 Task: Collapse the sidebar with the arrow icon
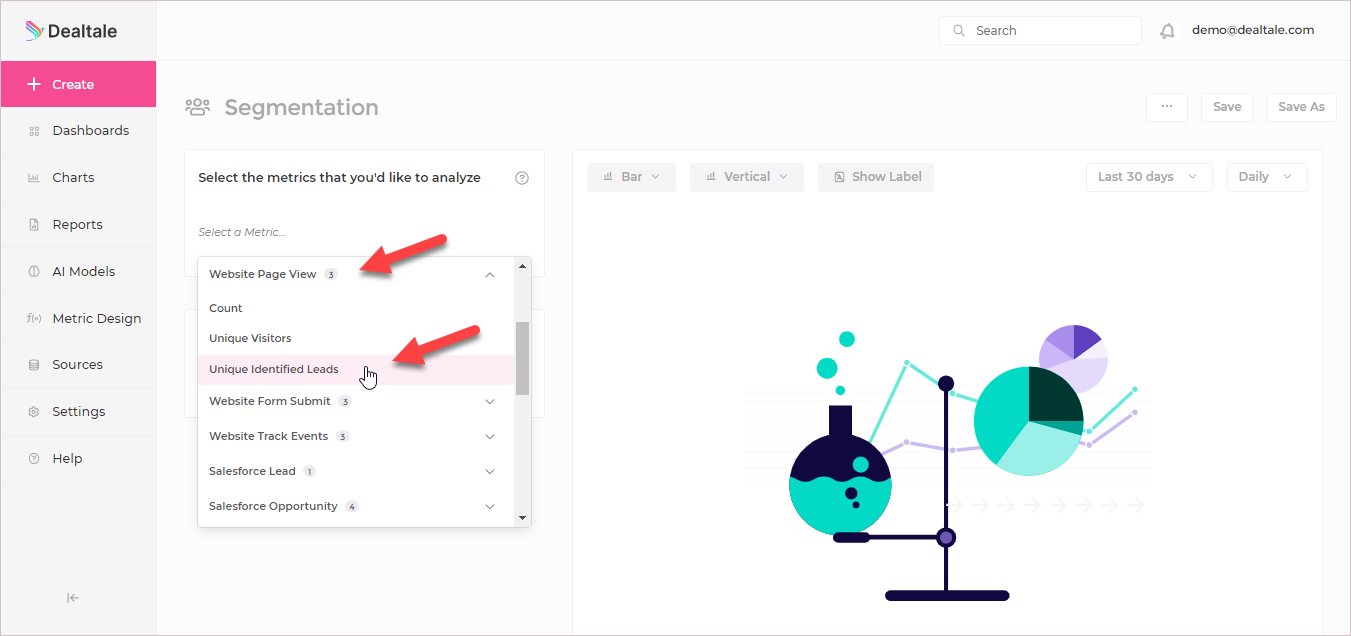pyautogui.click(x=73, y=598)
